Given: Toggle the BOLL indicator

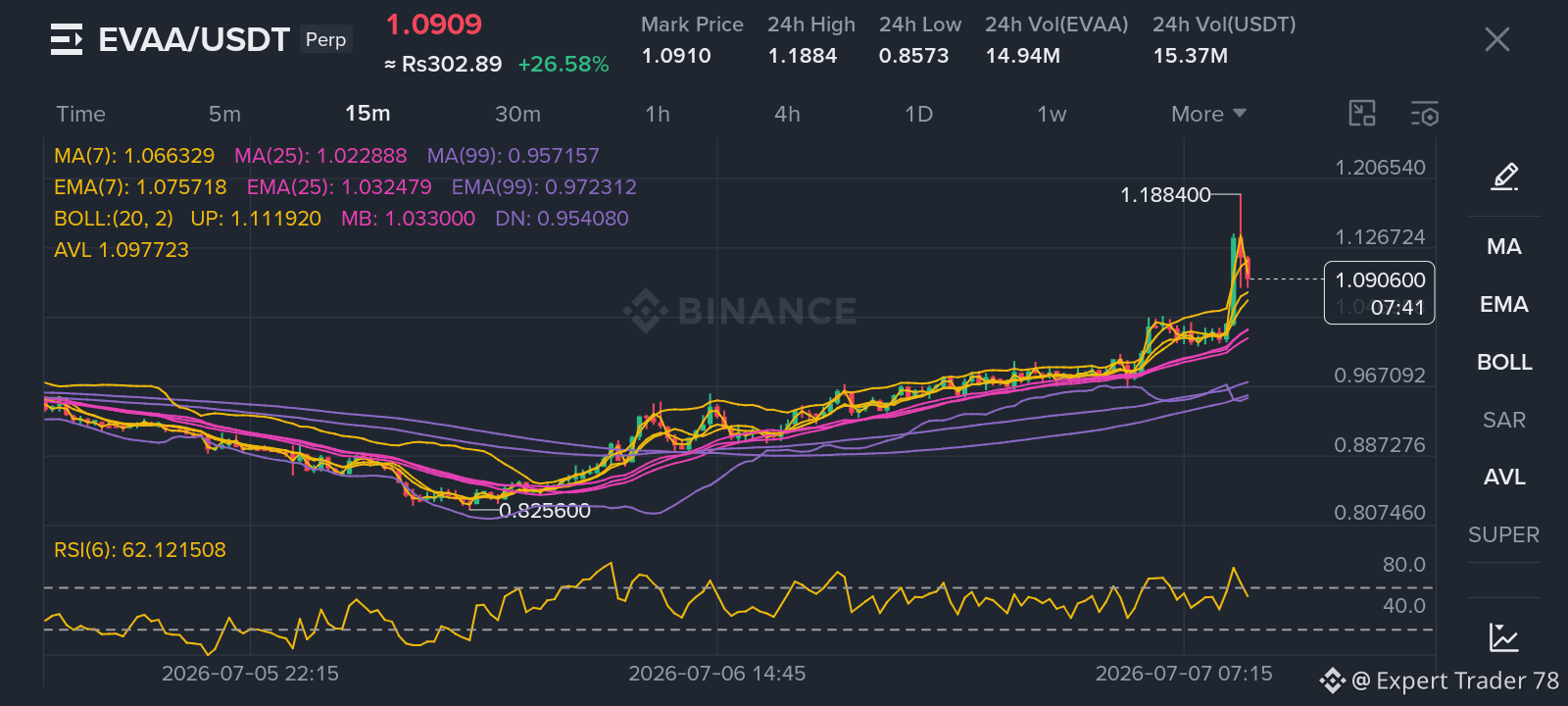Looking at the screenshot, I should click(x=1504, y=362).
